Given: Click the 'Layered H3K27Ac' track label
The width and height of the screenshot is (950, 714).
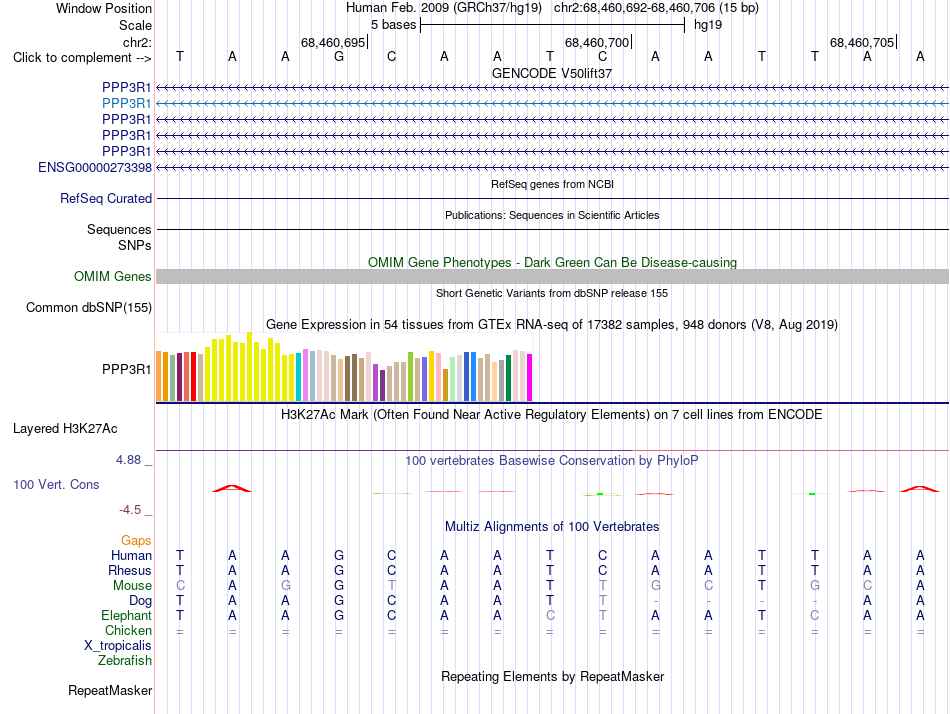Looking at the screenshot, I should click(x=65, y=429).
